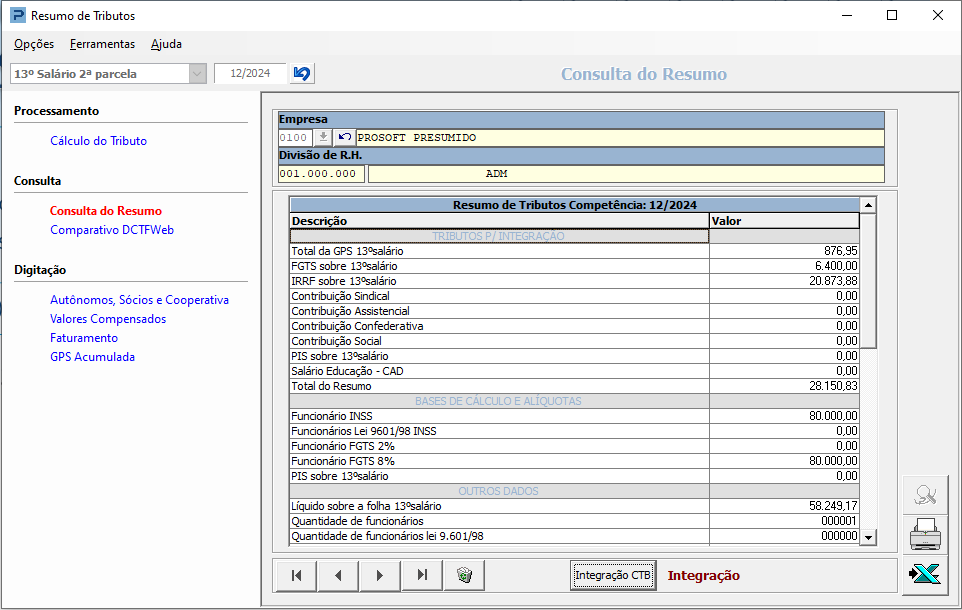This screenshot has height=610, width=962.
Task: Go to the next record
Action: 380,576
